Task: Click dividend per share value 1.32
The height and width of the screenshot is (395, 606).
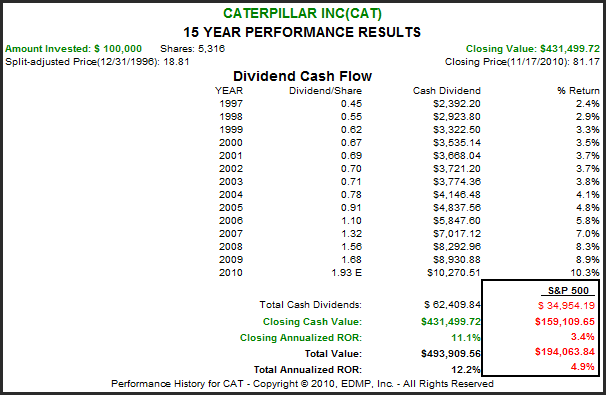Action: 351,233
